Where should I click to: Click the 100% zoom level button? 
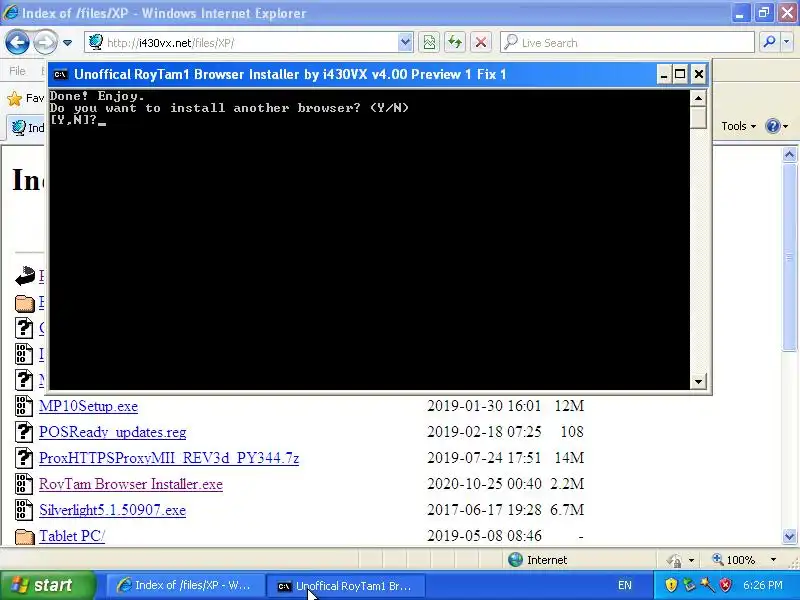coord(734,560)
